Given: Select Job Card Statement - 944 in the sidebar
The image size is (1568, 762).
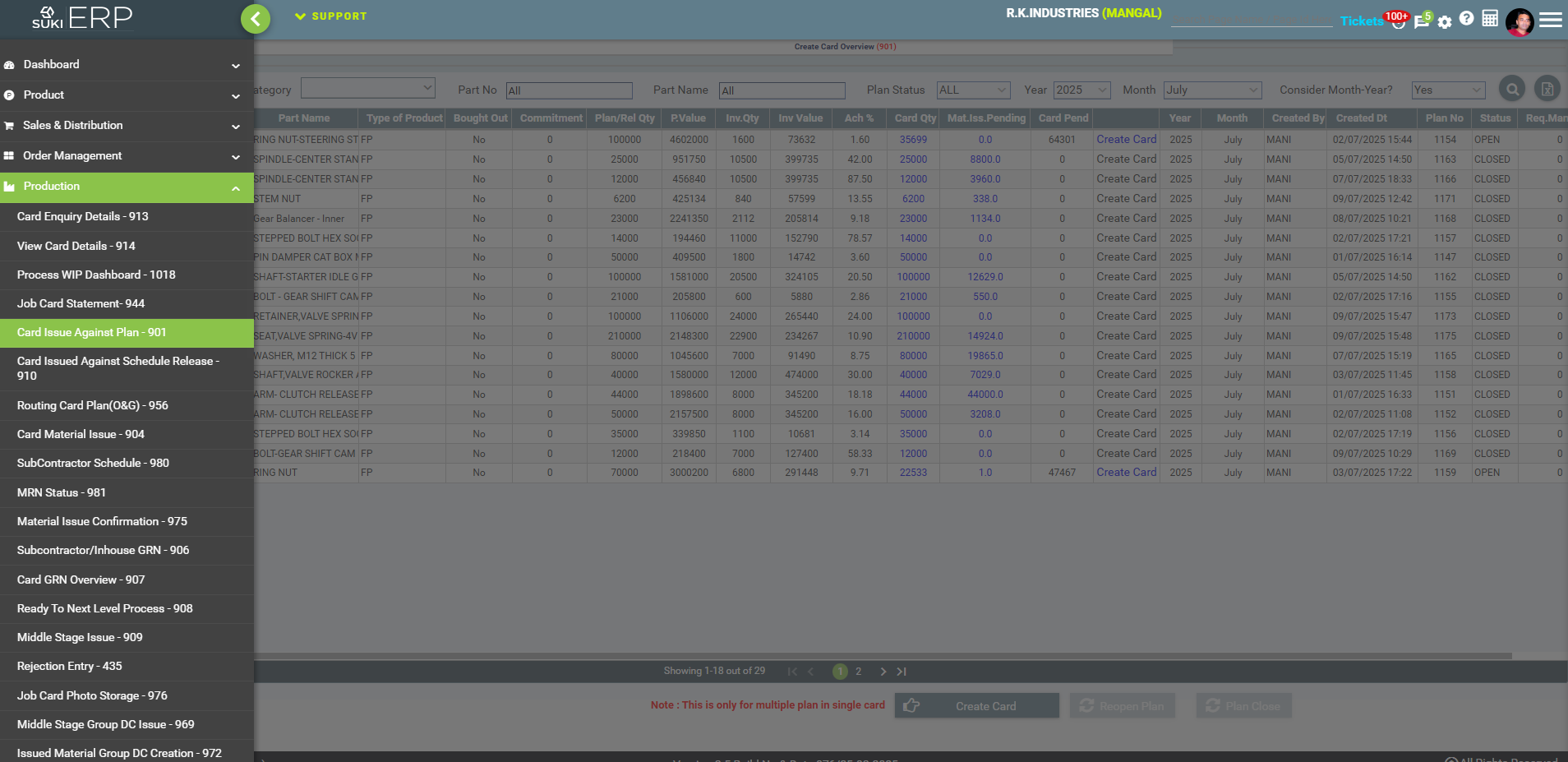Looking at the screenshot, I should (x=81, y=303).
